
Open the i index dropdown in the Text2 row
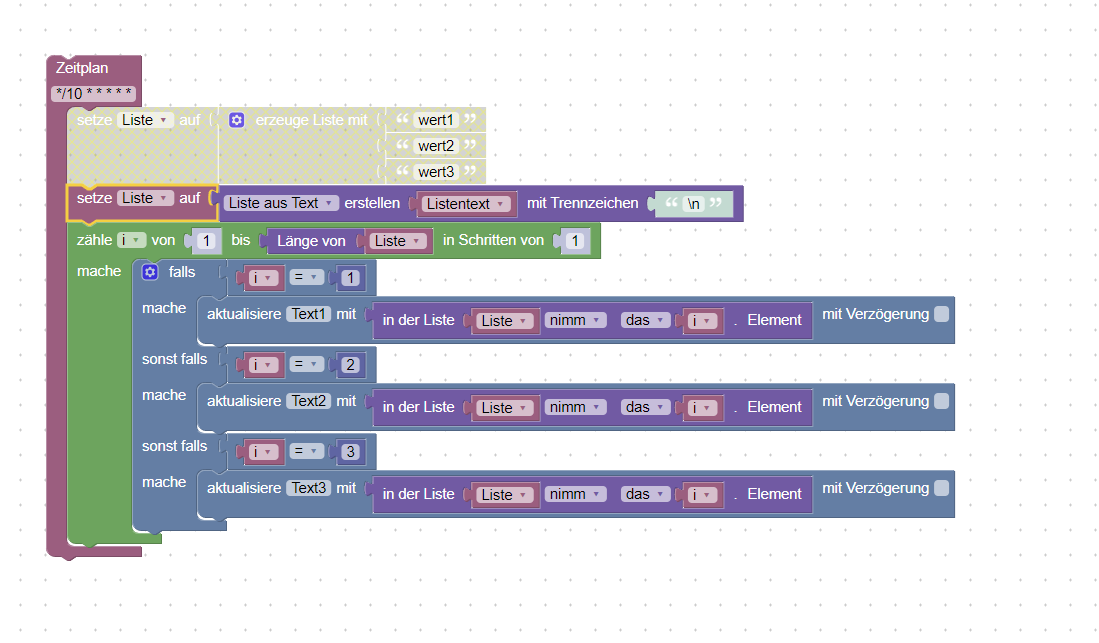[703, 407]
